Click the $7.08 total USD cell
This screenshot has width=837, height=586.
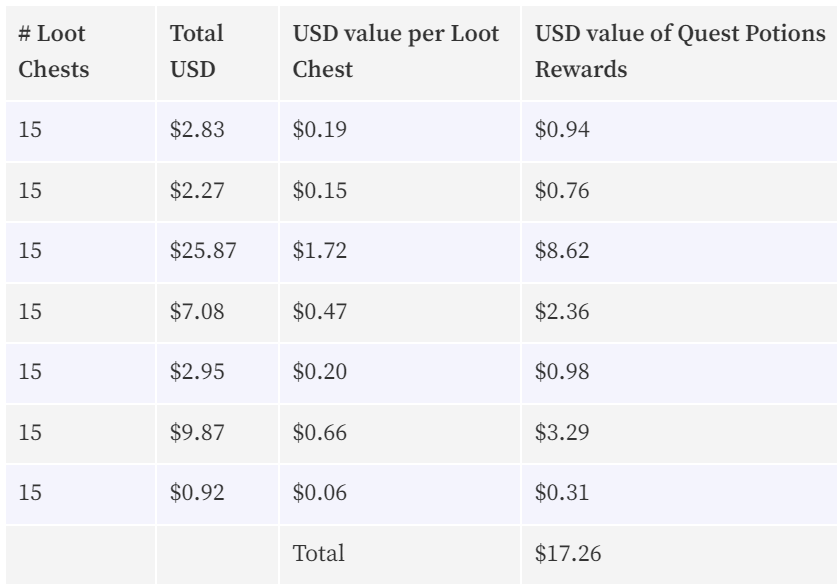click(218, 313)
